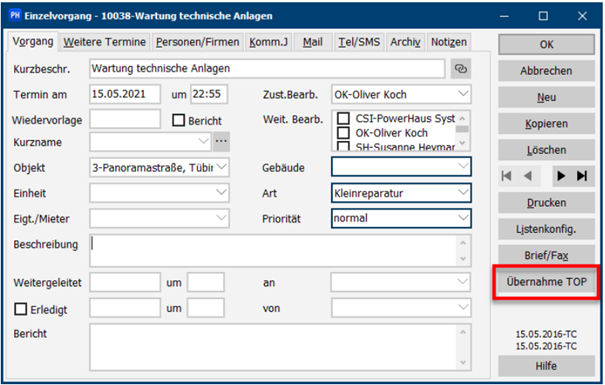Screen dimensions: 605x385
Task: Click the Übernahme TOP button
Action: point(546,282)
